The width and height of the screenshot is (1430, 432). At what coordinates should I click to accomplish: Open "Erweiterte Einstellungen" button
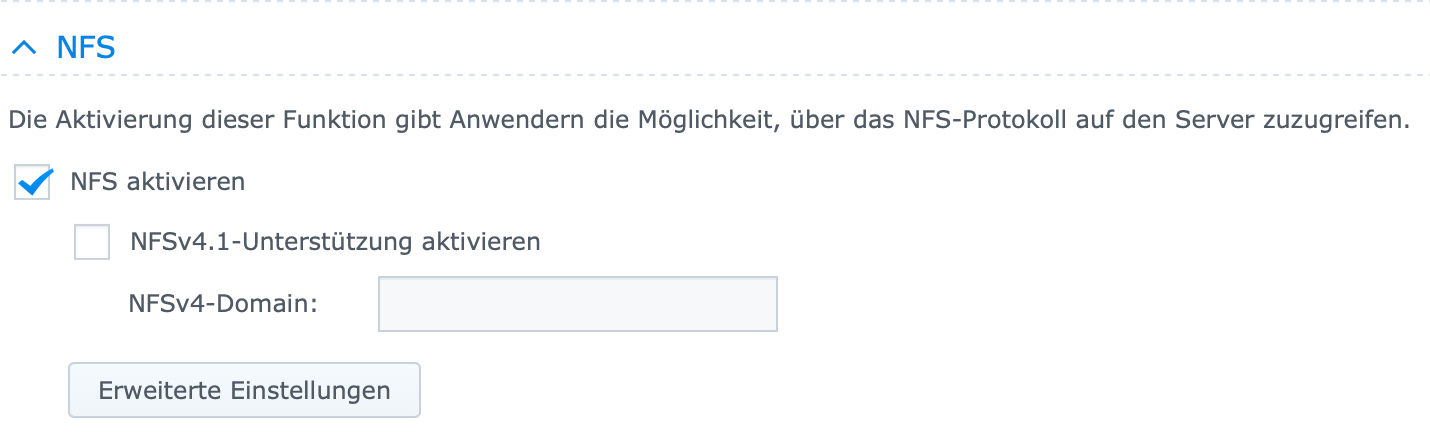coord(244,390)
